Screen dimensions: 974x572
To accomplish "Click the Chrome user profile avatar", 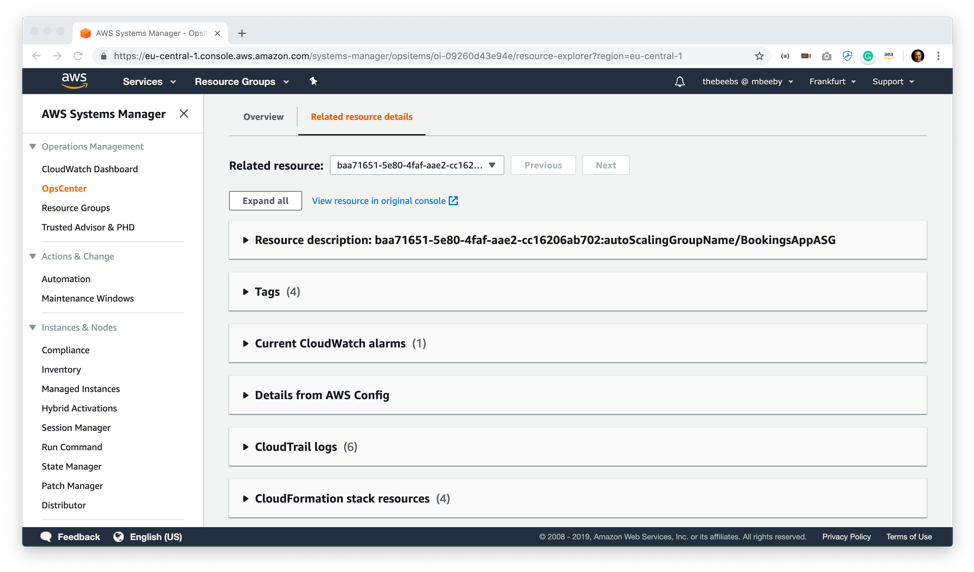I will 917,56.
